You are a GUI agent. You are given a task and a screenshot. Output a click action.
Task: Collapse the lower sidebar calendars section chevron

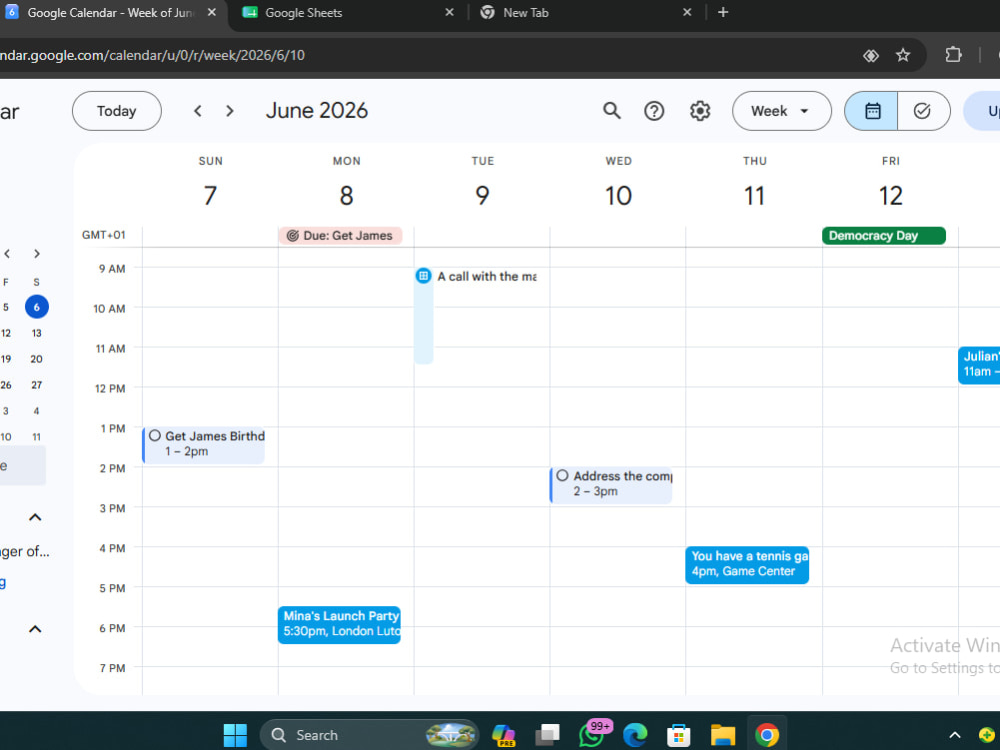[35, 629]
